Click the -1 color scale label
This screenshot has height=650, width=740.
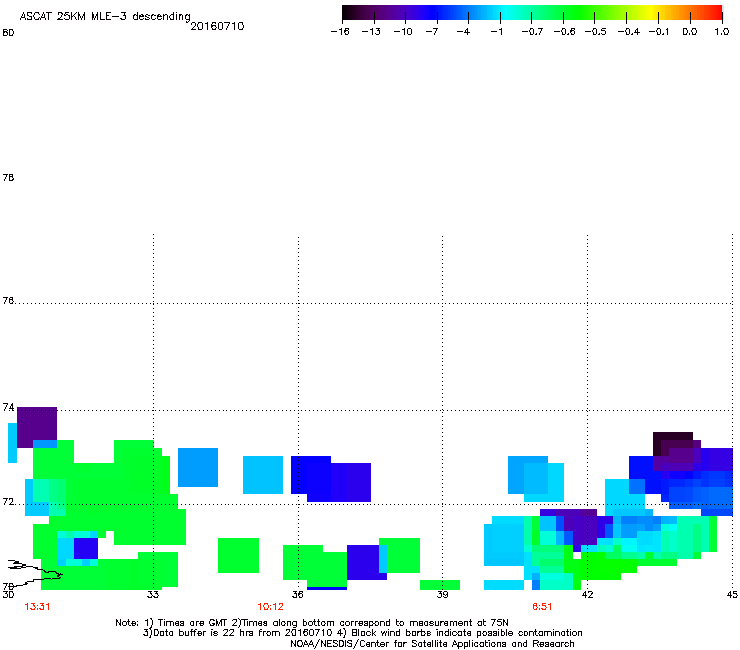click(x=496, y=32)
